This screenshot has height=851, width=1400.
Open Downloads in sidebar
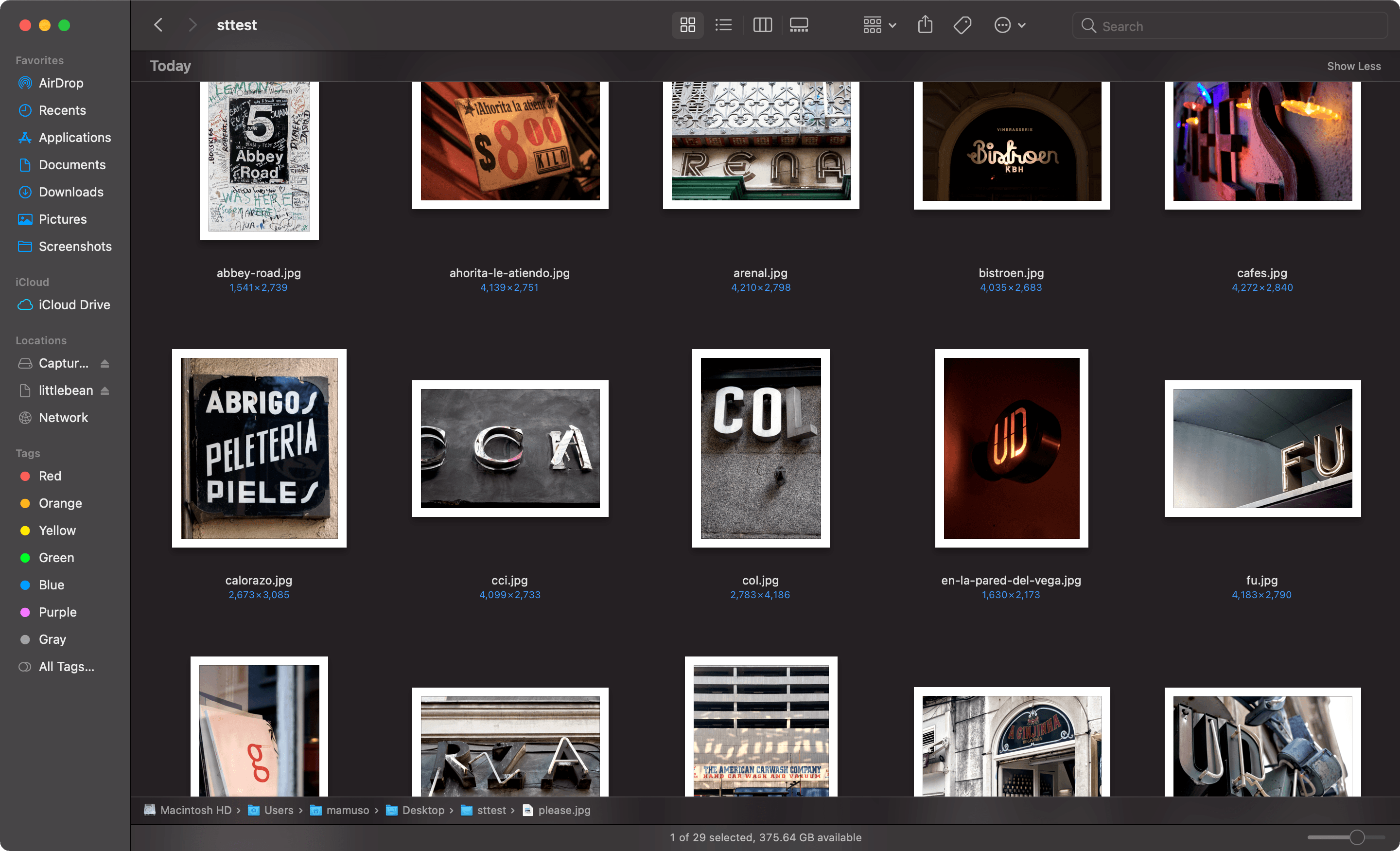click(x=71, y=192)
